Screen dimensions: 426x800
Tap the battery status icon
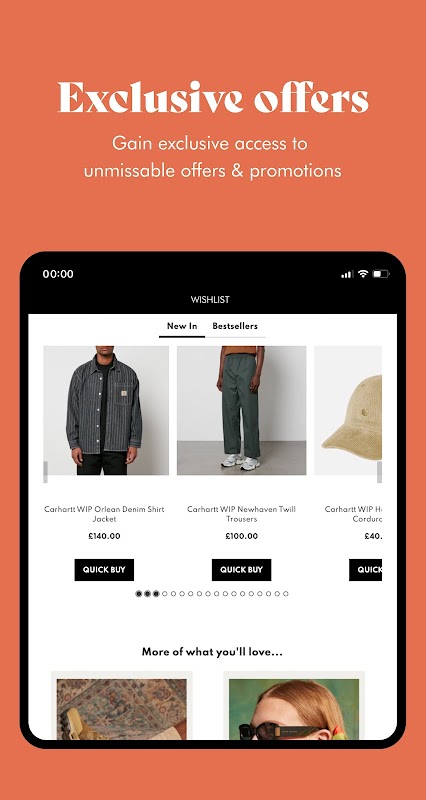pyautogui.click(x=381, y=274)
